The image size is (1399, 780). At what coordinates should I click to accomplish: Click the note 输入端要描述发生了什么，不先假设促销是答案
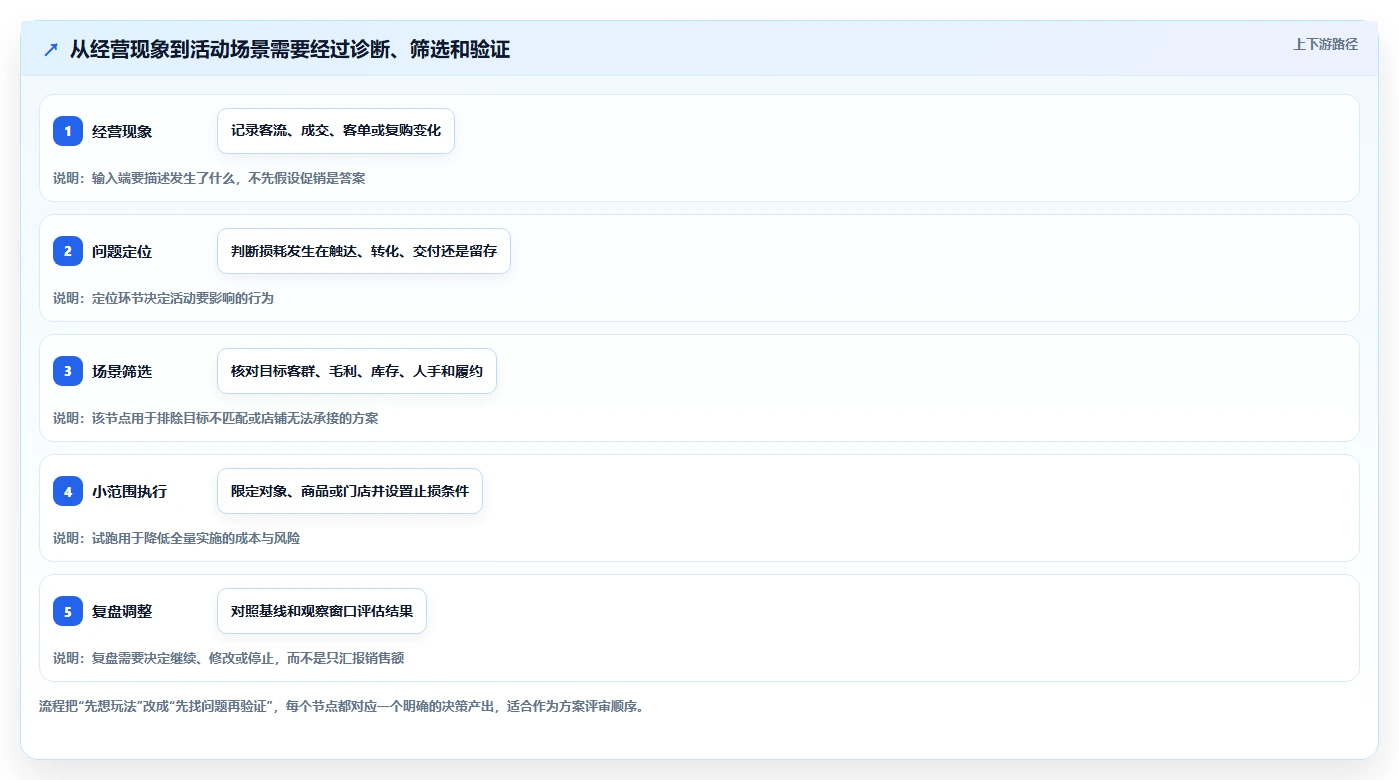tap(209, 178)
